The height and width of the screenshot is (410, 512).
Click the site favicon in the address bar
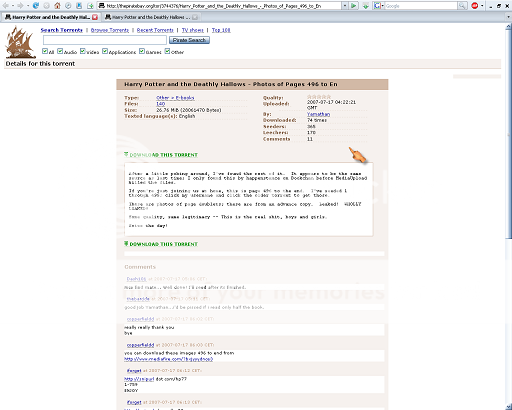[x=102, y=6]
